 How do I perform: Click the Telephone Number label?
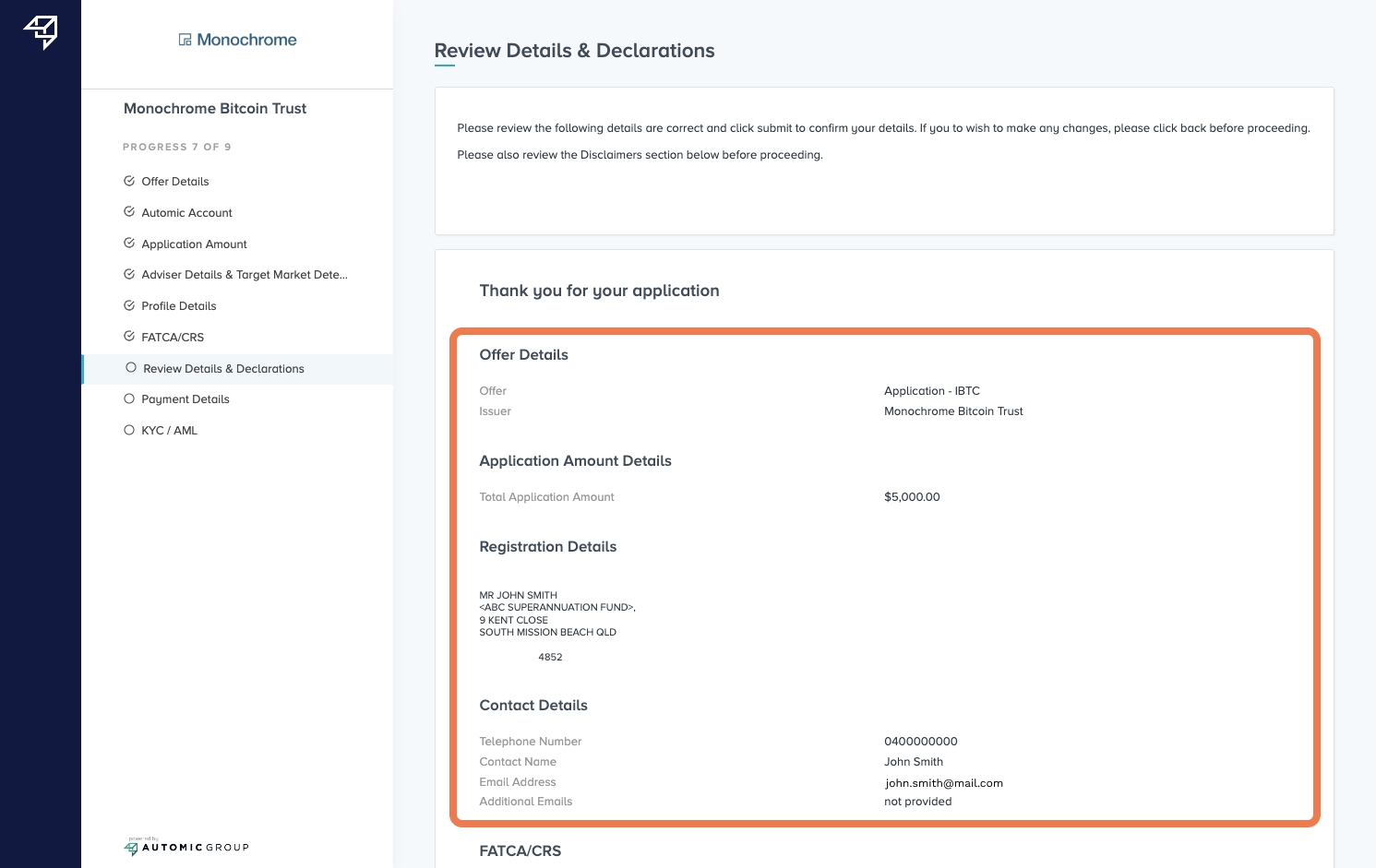pos(531,742)
